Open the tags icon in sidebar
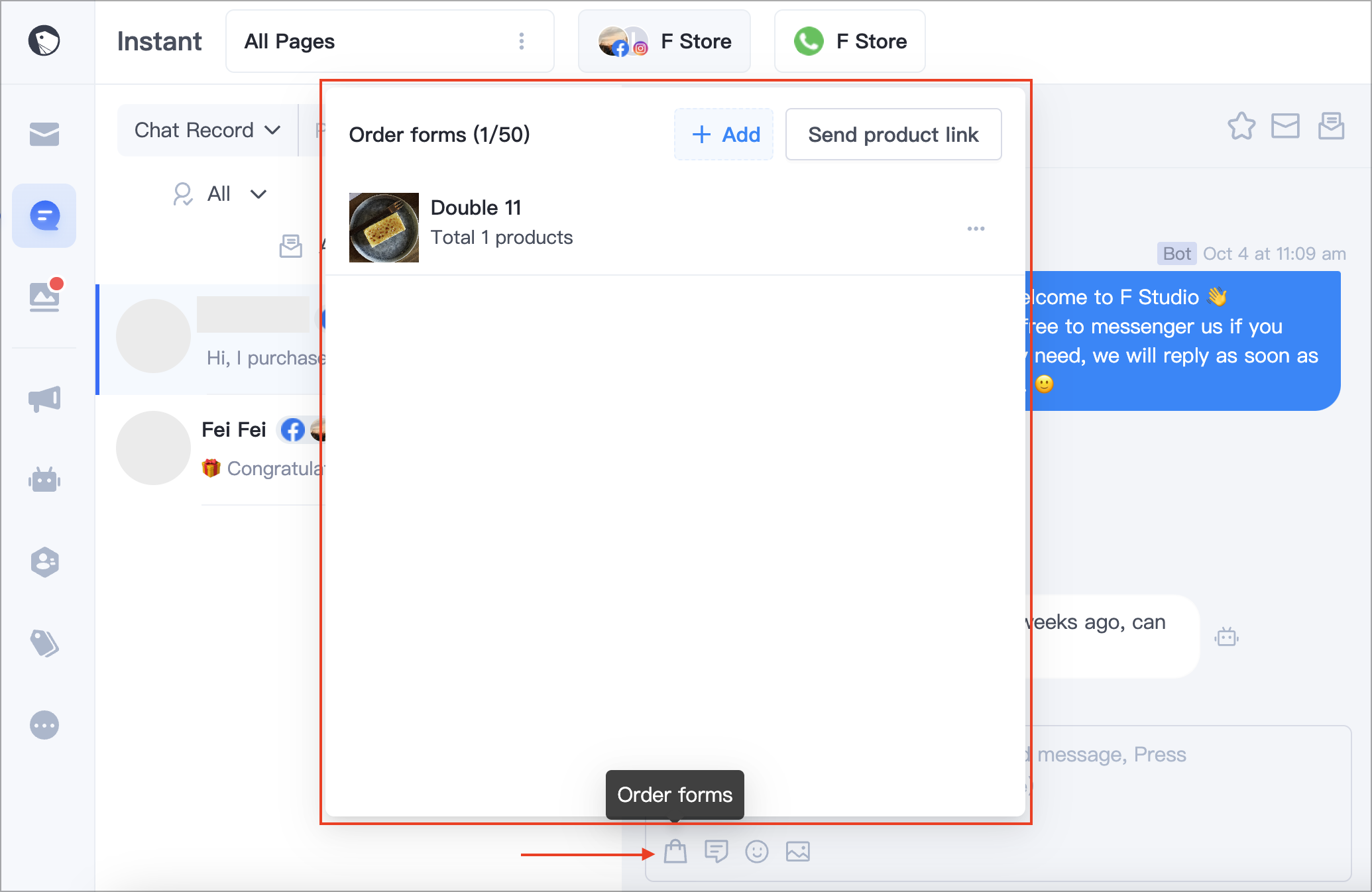This screenshot has width=1372, height=892. tap(44, 643)
